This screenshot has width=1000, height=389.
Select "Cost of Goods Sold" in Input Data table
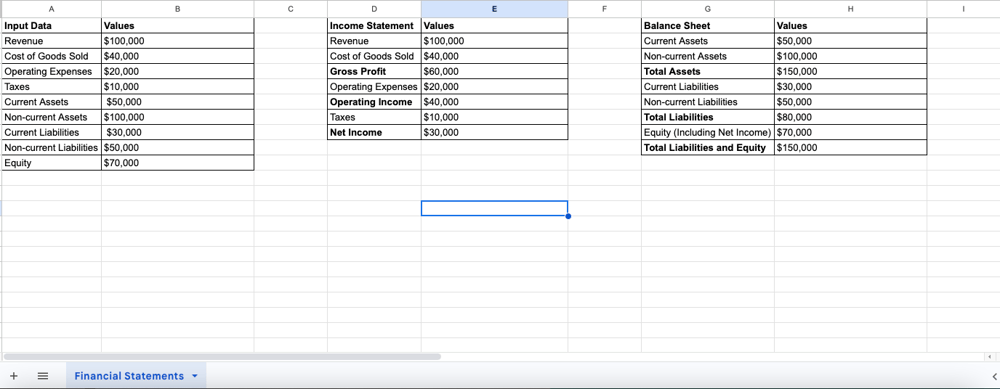click(51, 56)
